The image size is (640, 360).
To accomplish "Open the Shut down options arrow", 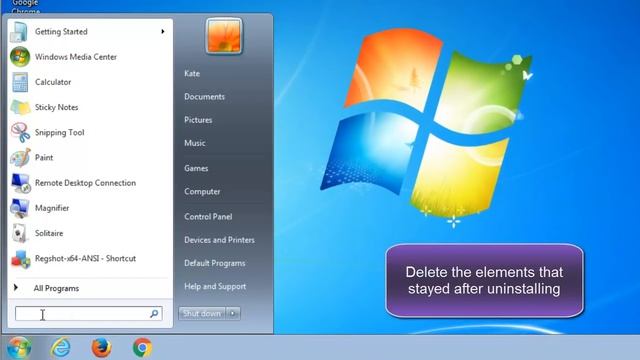I will point(233,313).
